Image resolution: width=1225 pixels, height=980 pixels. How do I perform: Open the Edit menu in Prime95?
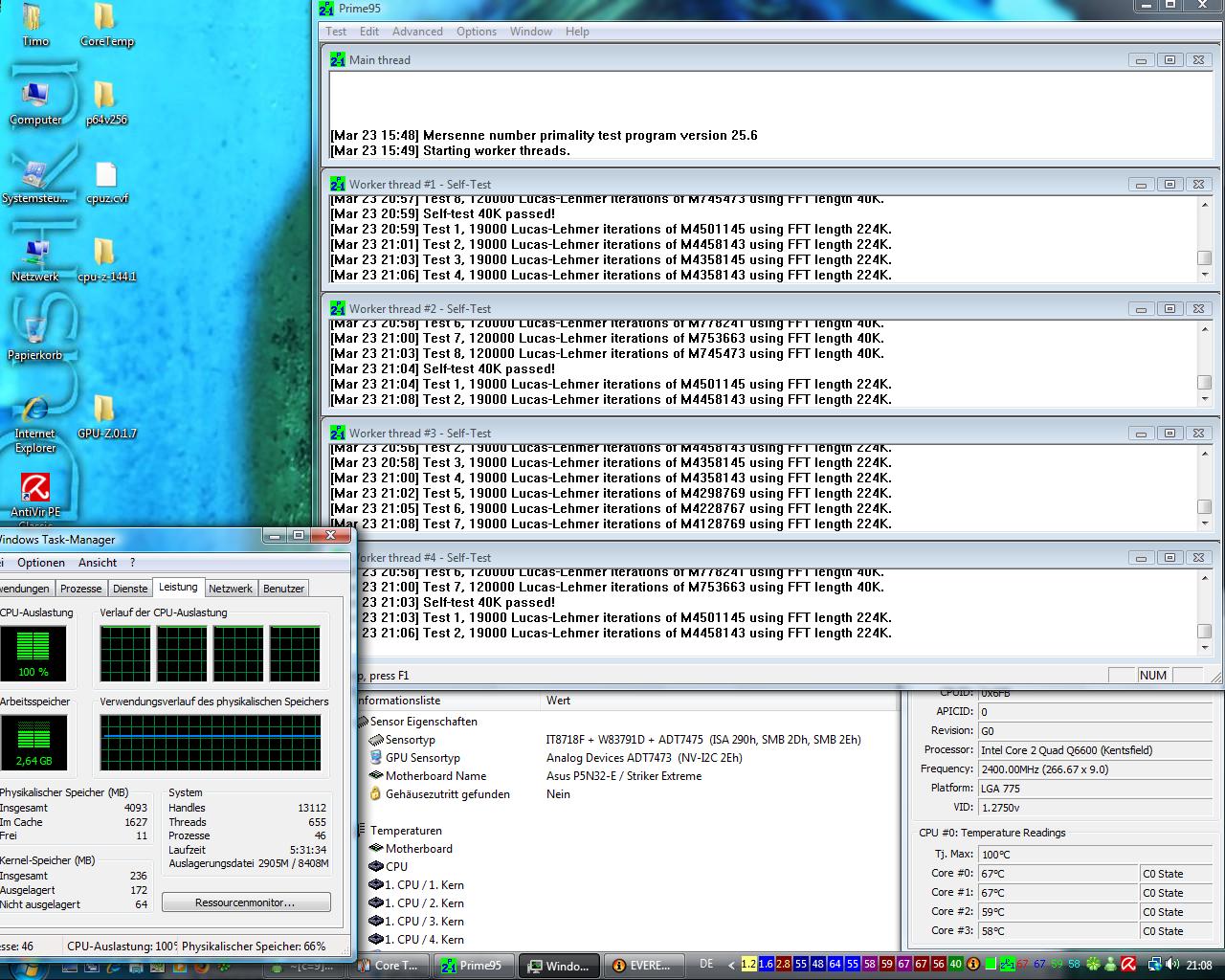369,32
